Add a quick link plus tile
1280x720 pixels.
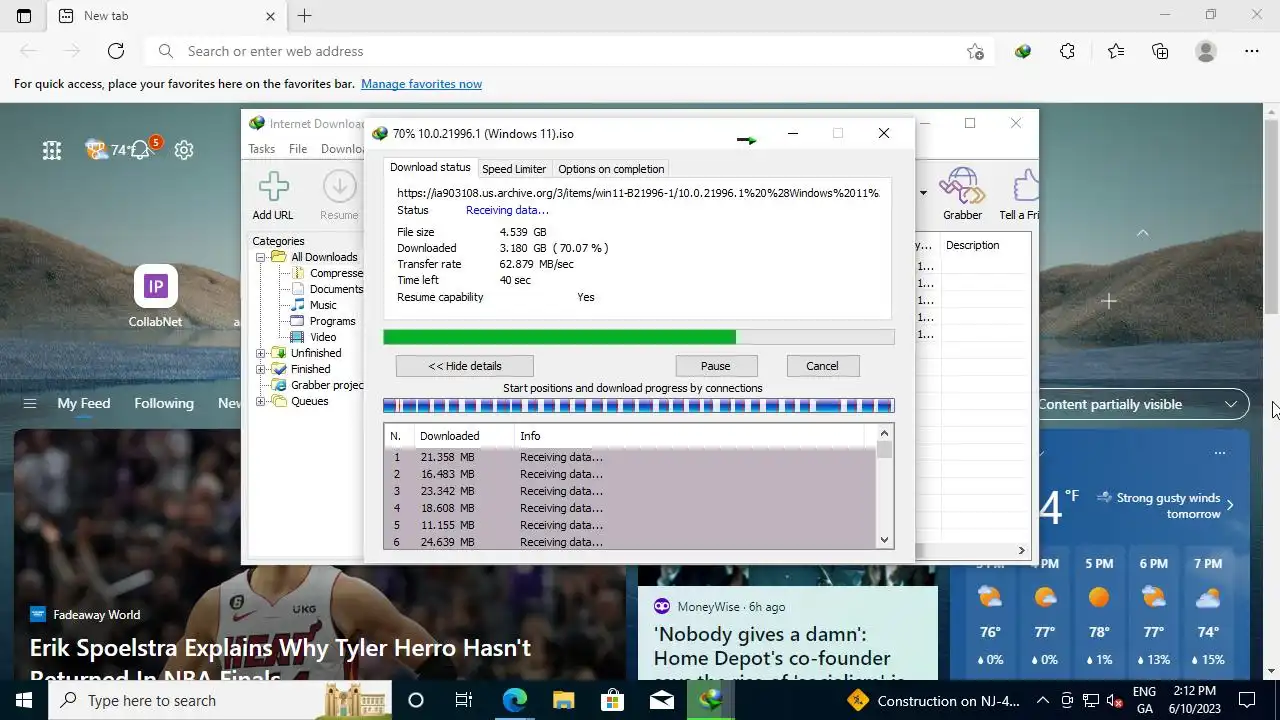point(1108,301)
